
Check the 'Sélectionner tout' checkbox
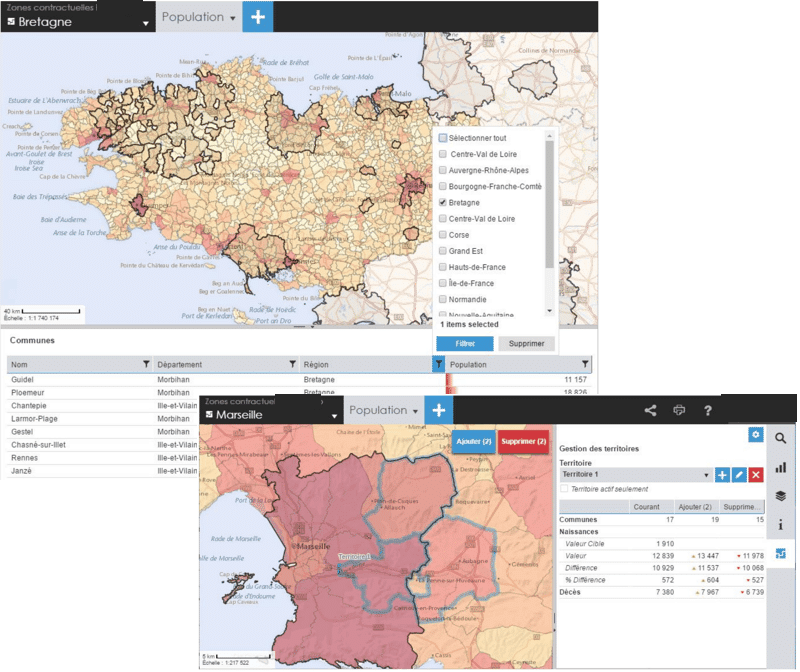443,138
